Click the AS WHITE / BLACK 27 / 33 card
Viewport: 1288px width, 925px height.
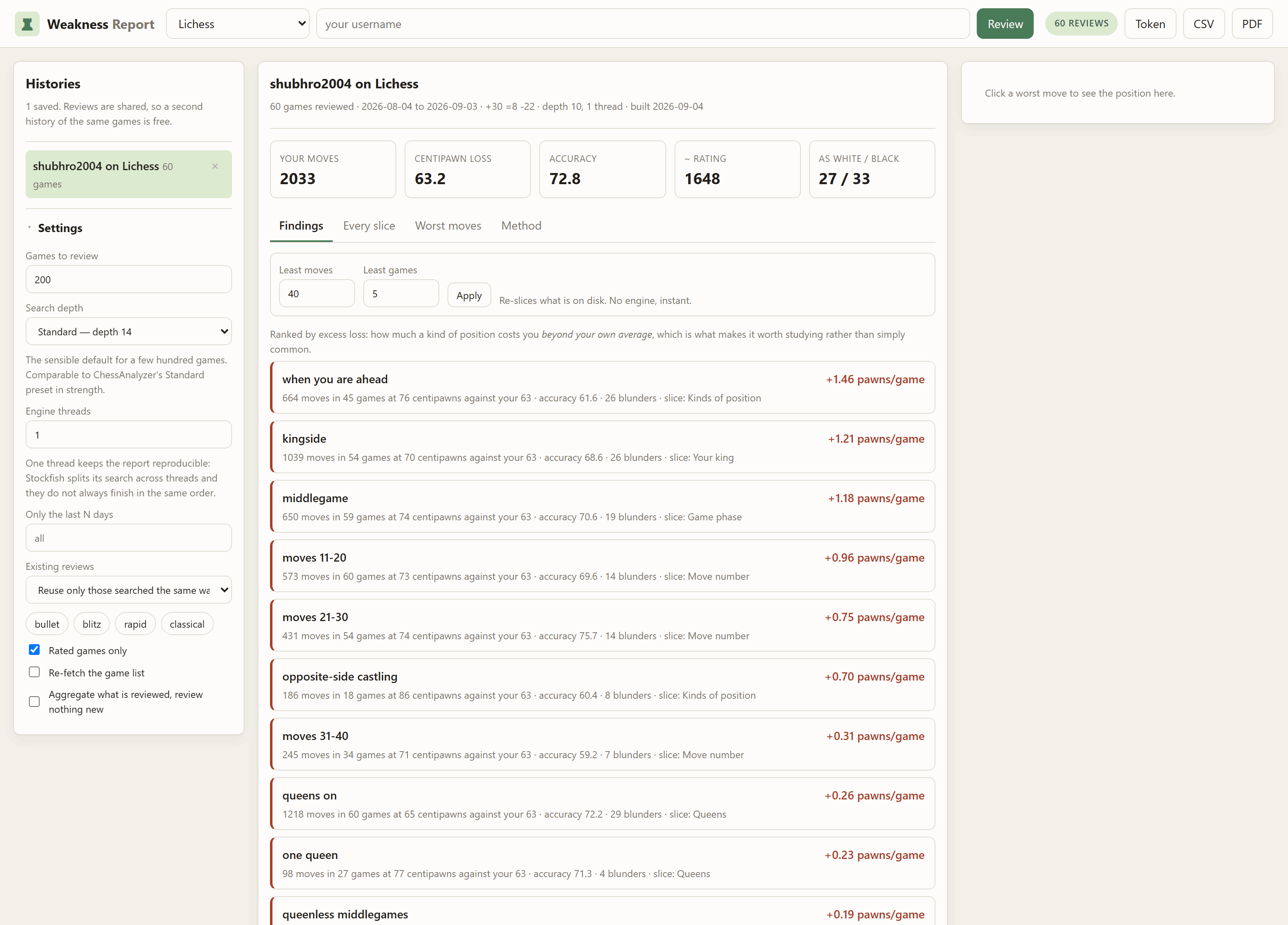point(872,169)
